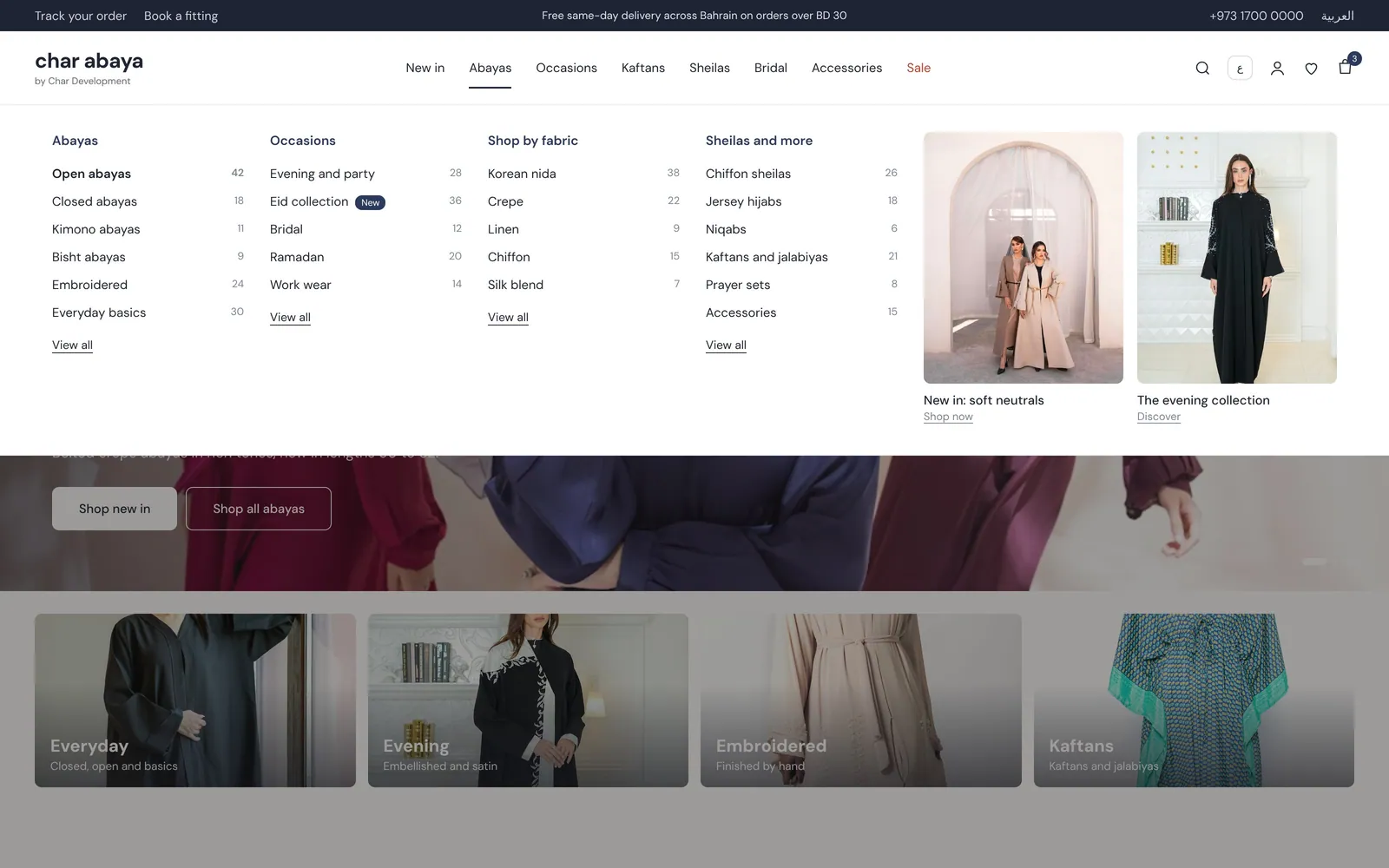This screenshot has width=1389, height=868.
Task: Open the Sale navigation item
Action: pyautogui.click(x=918, y=68)
